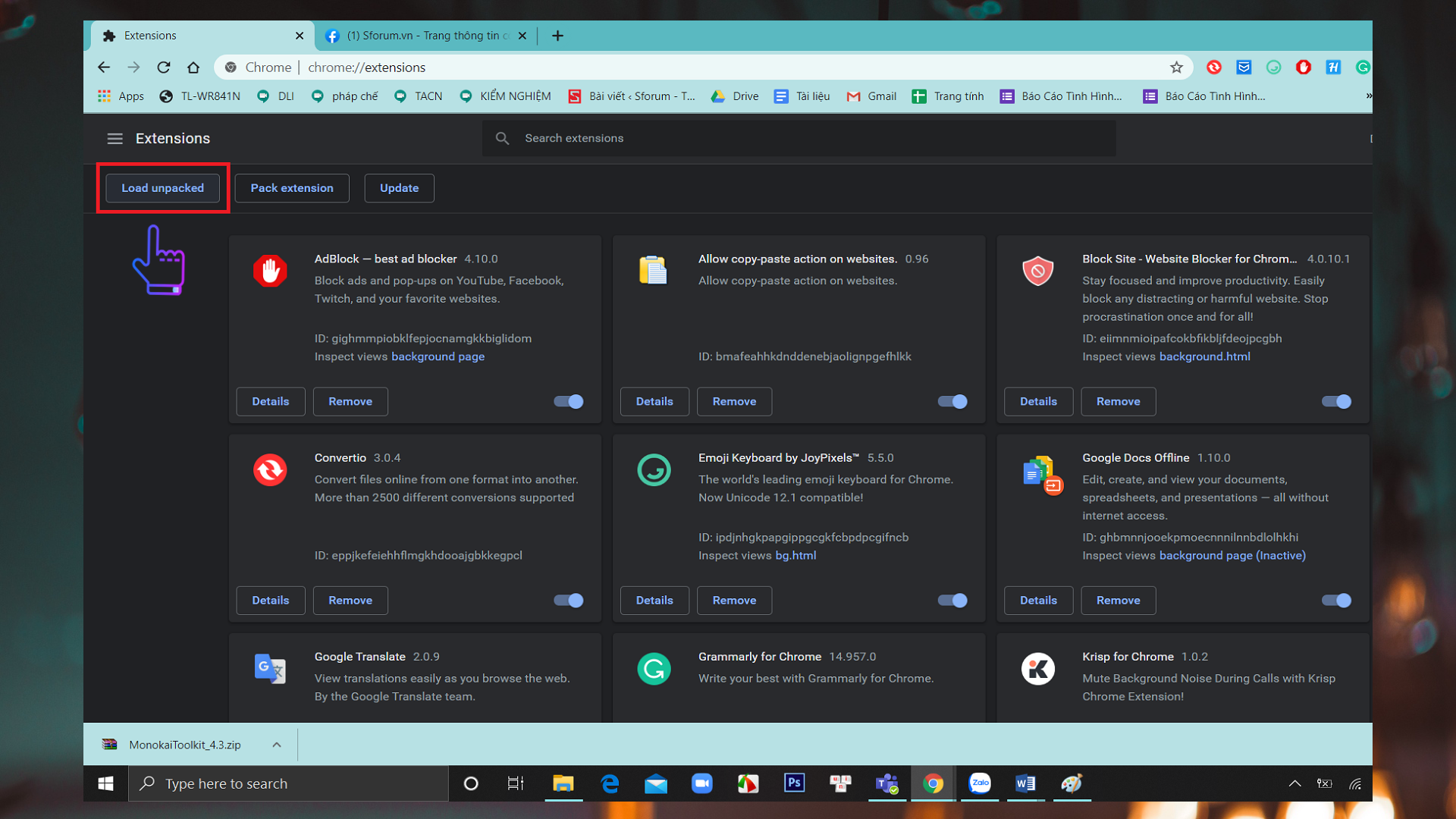
Task: Open the TL-WR841N bookmark
Action: (200, 96)
